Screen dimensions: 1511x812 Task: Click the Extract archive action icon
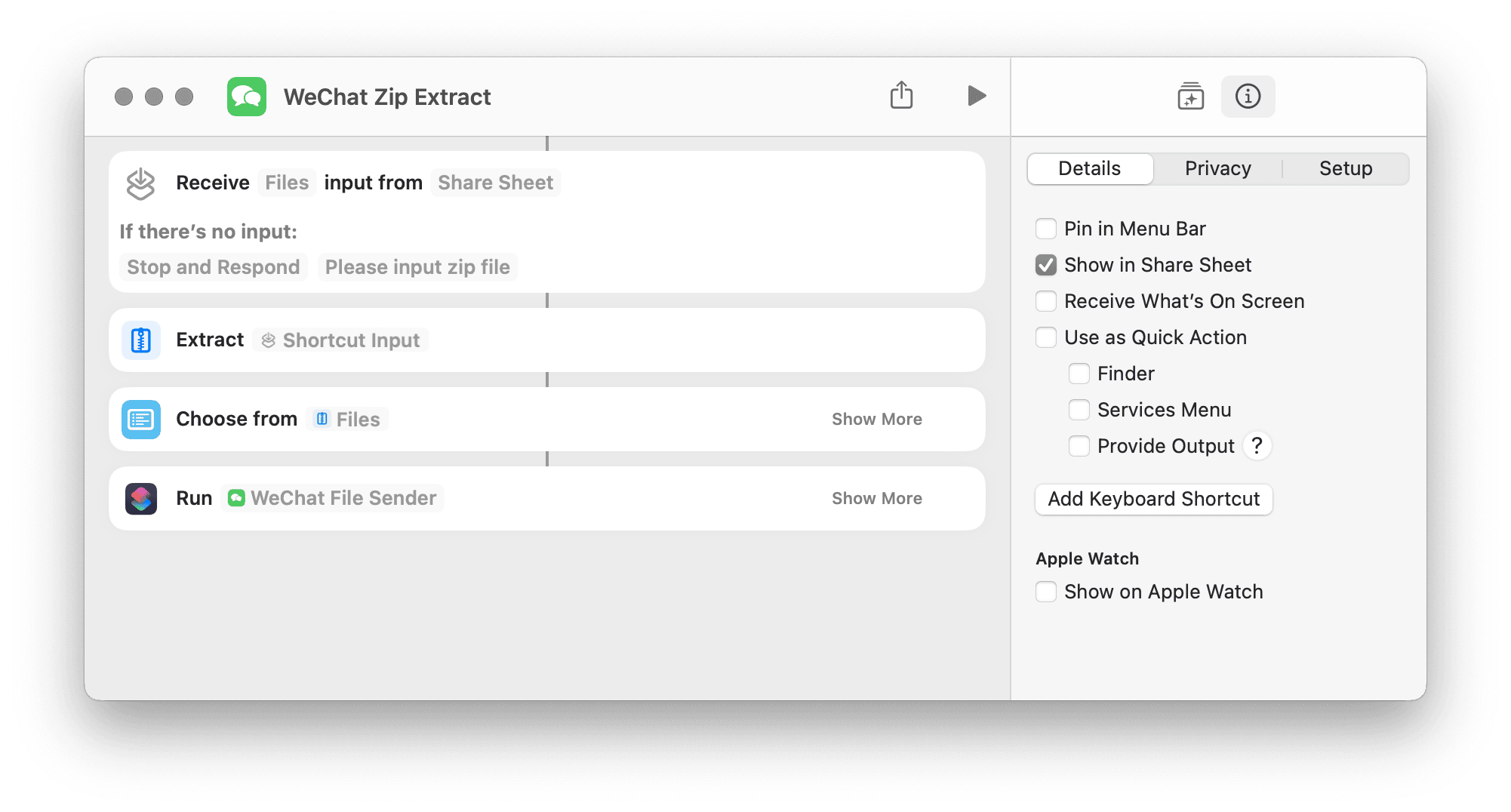click(141, 340)
